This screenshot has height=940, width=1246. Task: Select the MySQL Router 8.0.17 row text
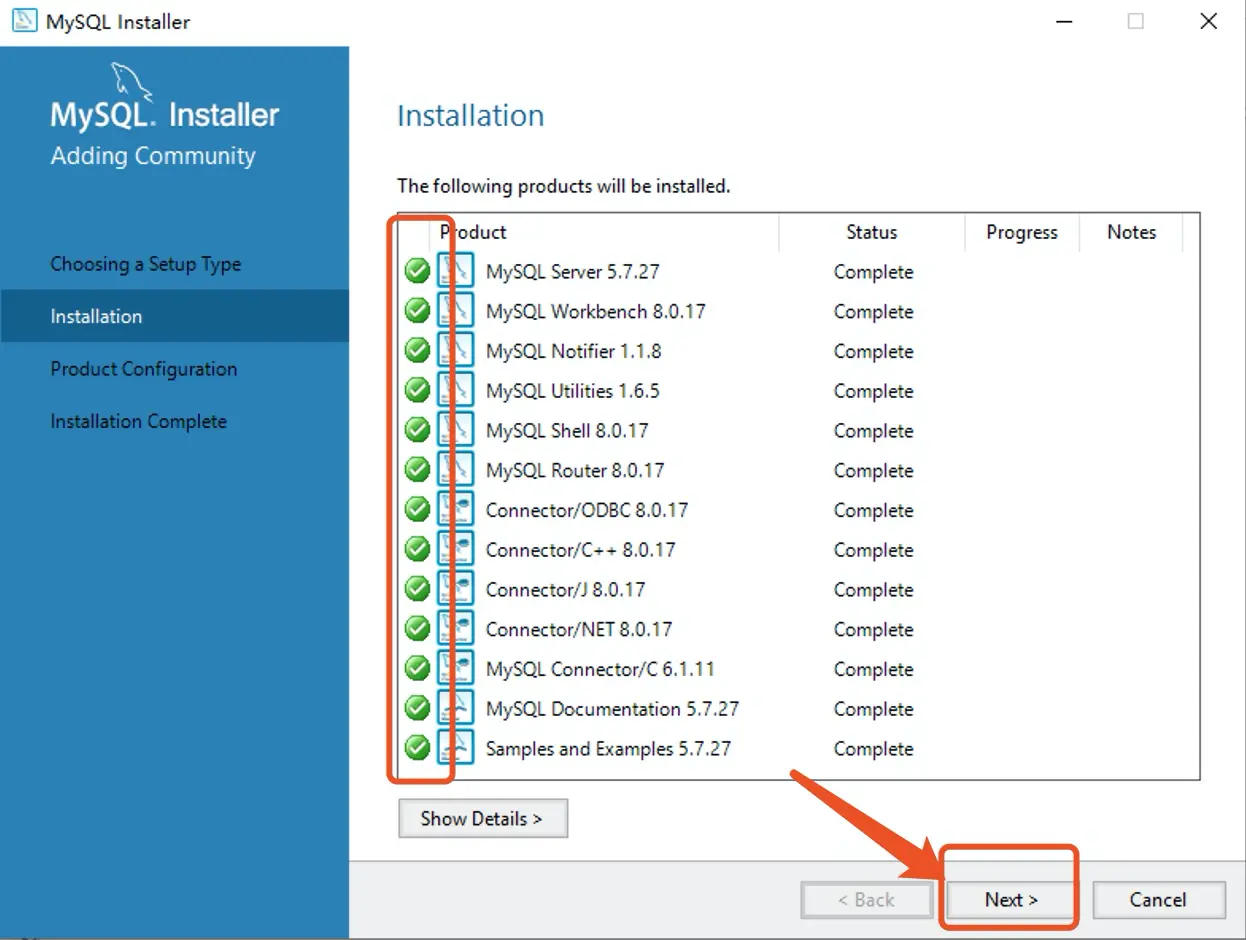tap(575, 470)
